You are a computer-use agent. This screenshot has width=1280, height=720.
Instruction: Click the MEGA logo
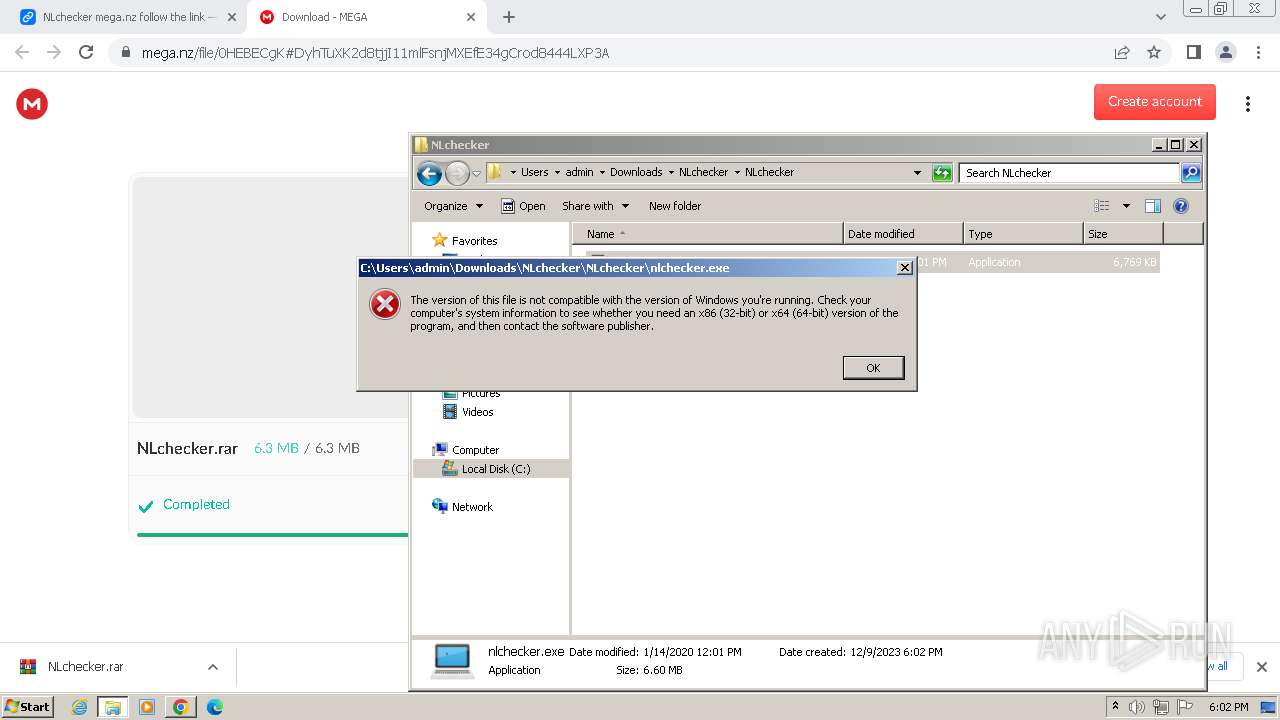[32, 103]
